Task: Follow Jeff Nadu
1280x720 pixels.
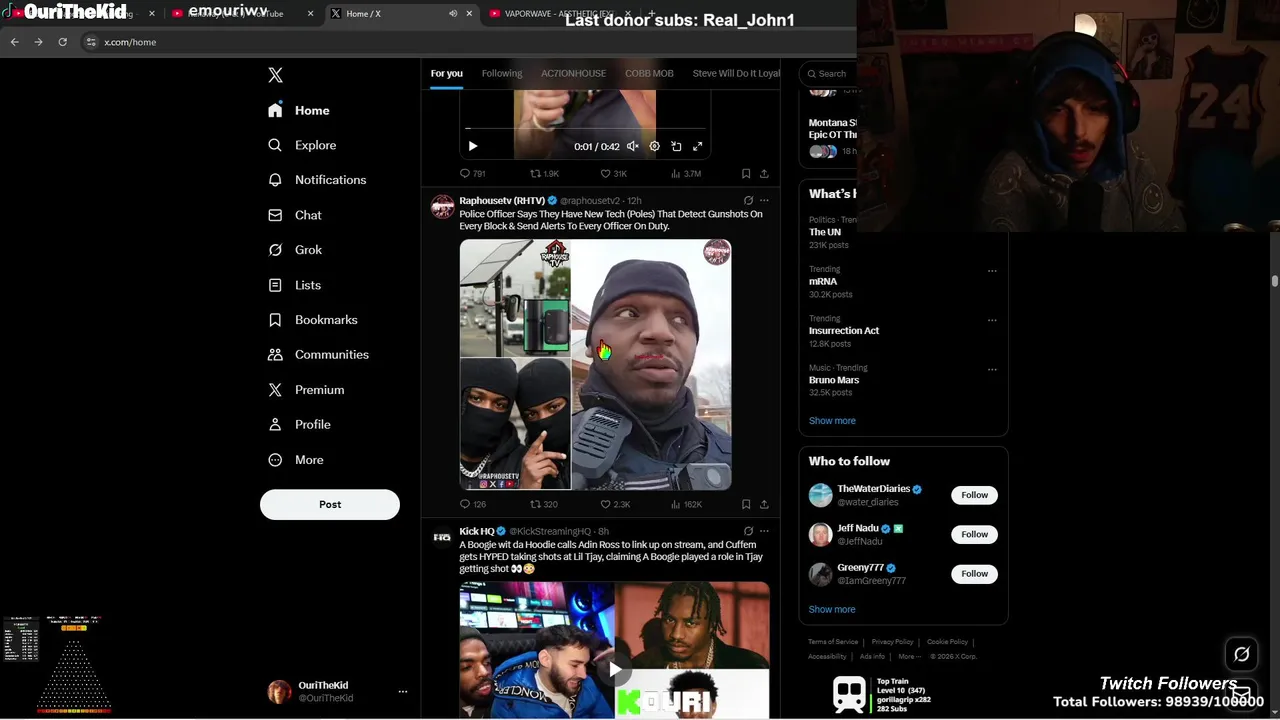Action: pos(974,534)
